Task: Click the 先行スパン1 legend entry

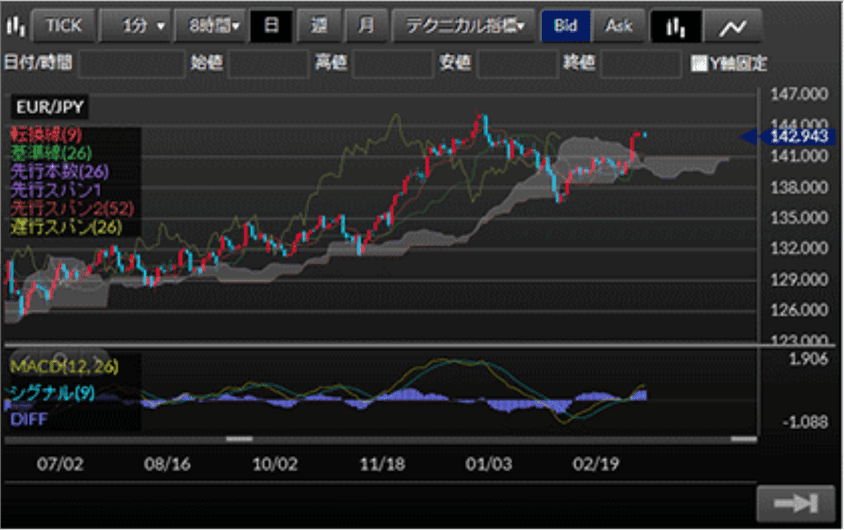Action: [55, 190]
